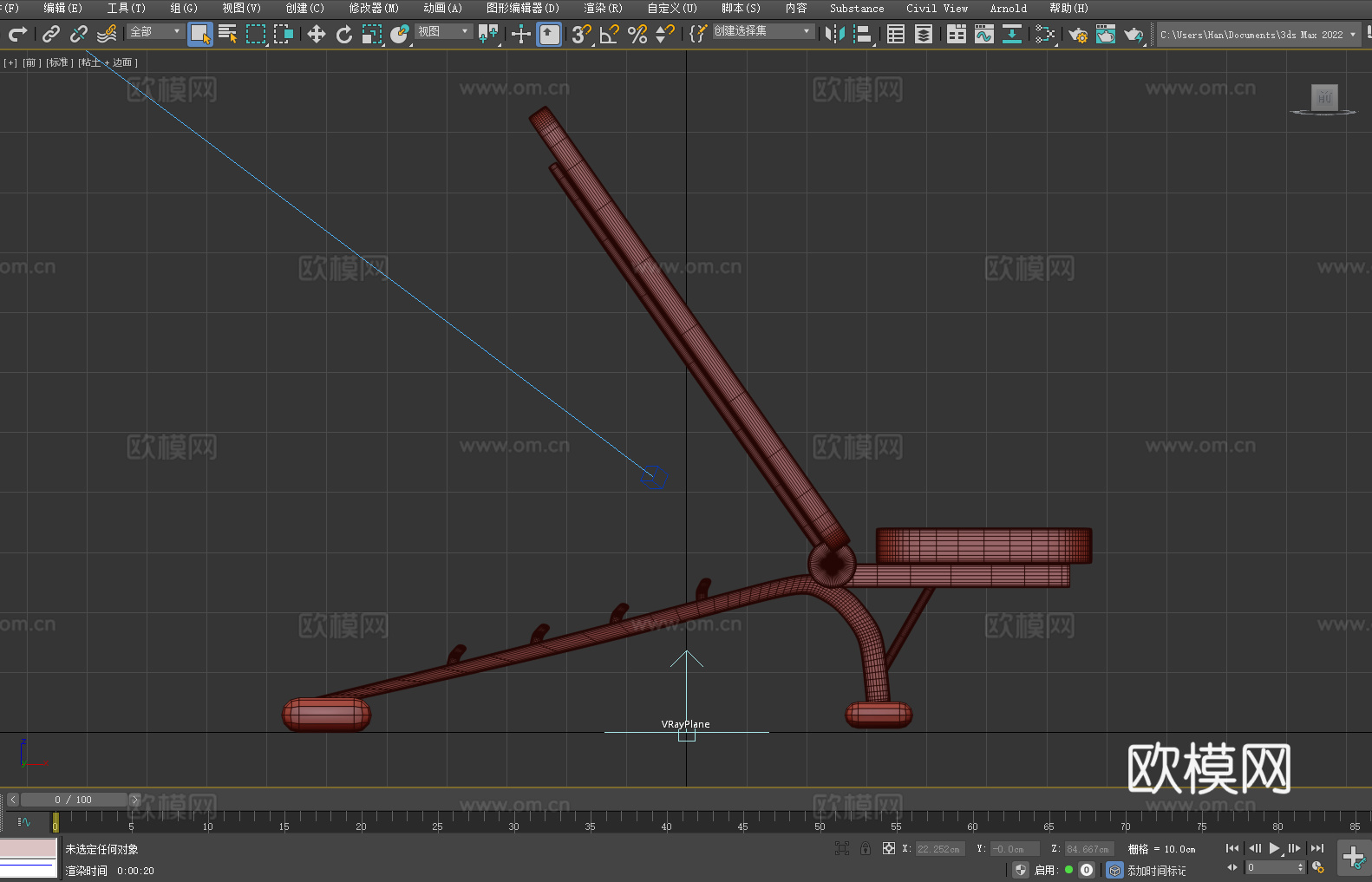Toggle Angle Snap

[x=610, y=34]
